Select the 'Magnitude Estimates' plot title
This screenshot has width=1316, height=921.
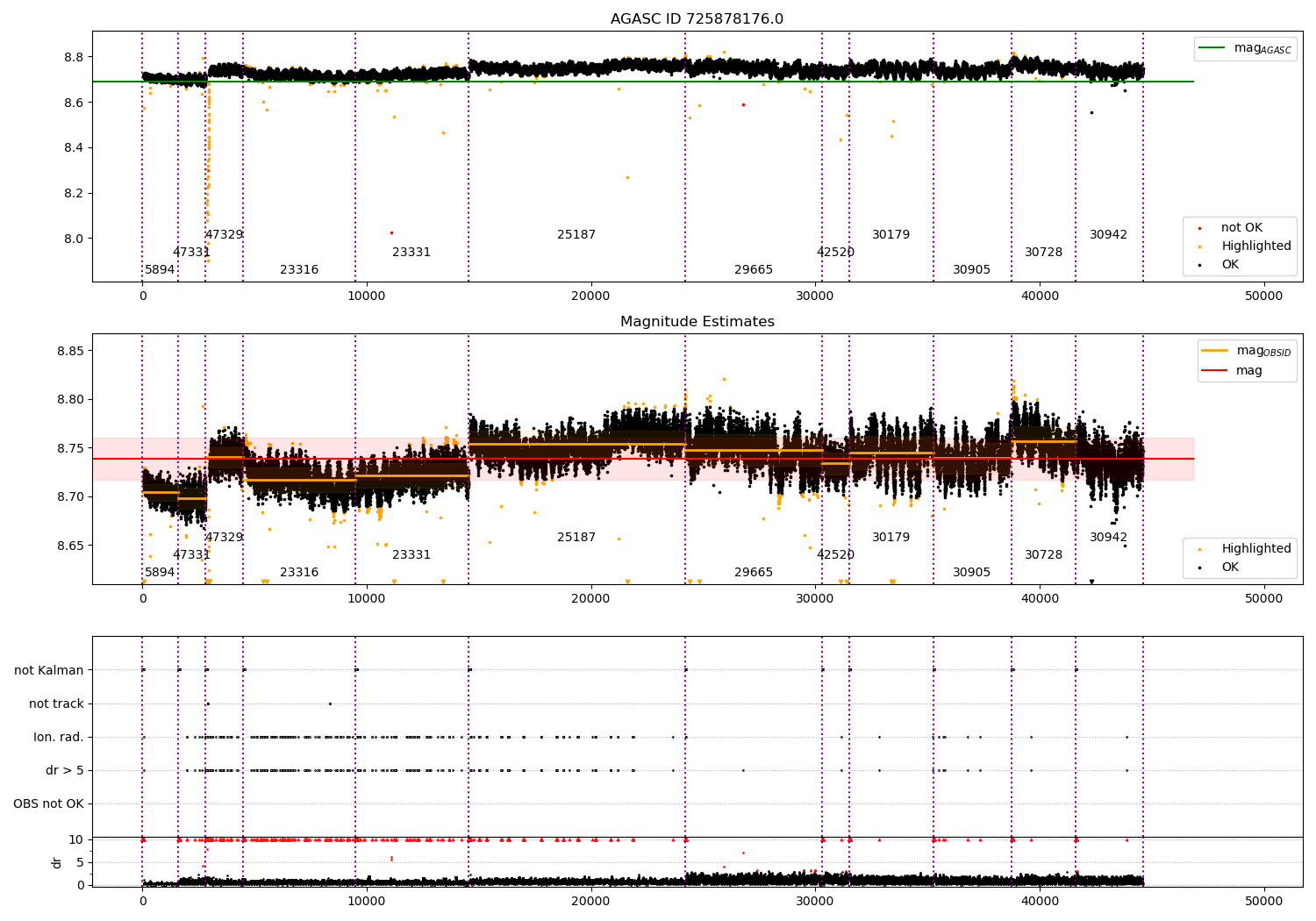pyautogui.click(x=697, y=322)
